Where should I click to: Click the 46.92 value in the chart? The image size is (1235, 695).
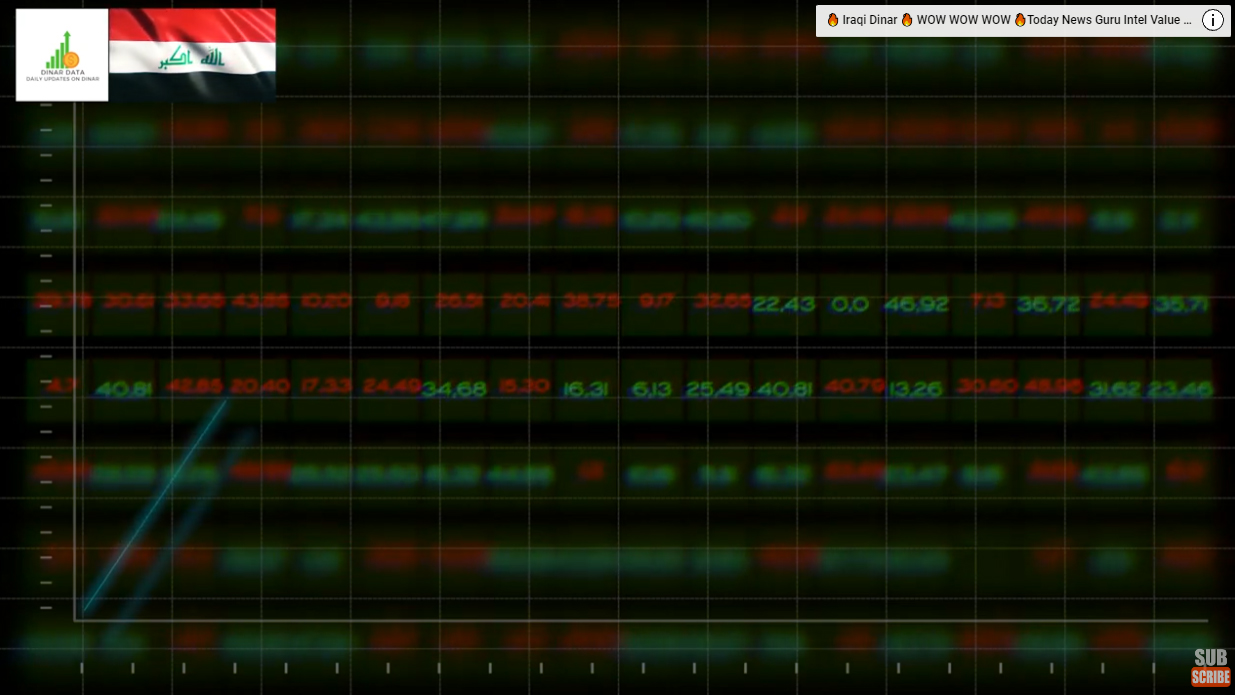(x=916, y=304)
